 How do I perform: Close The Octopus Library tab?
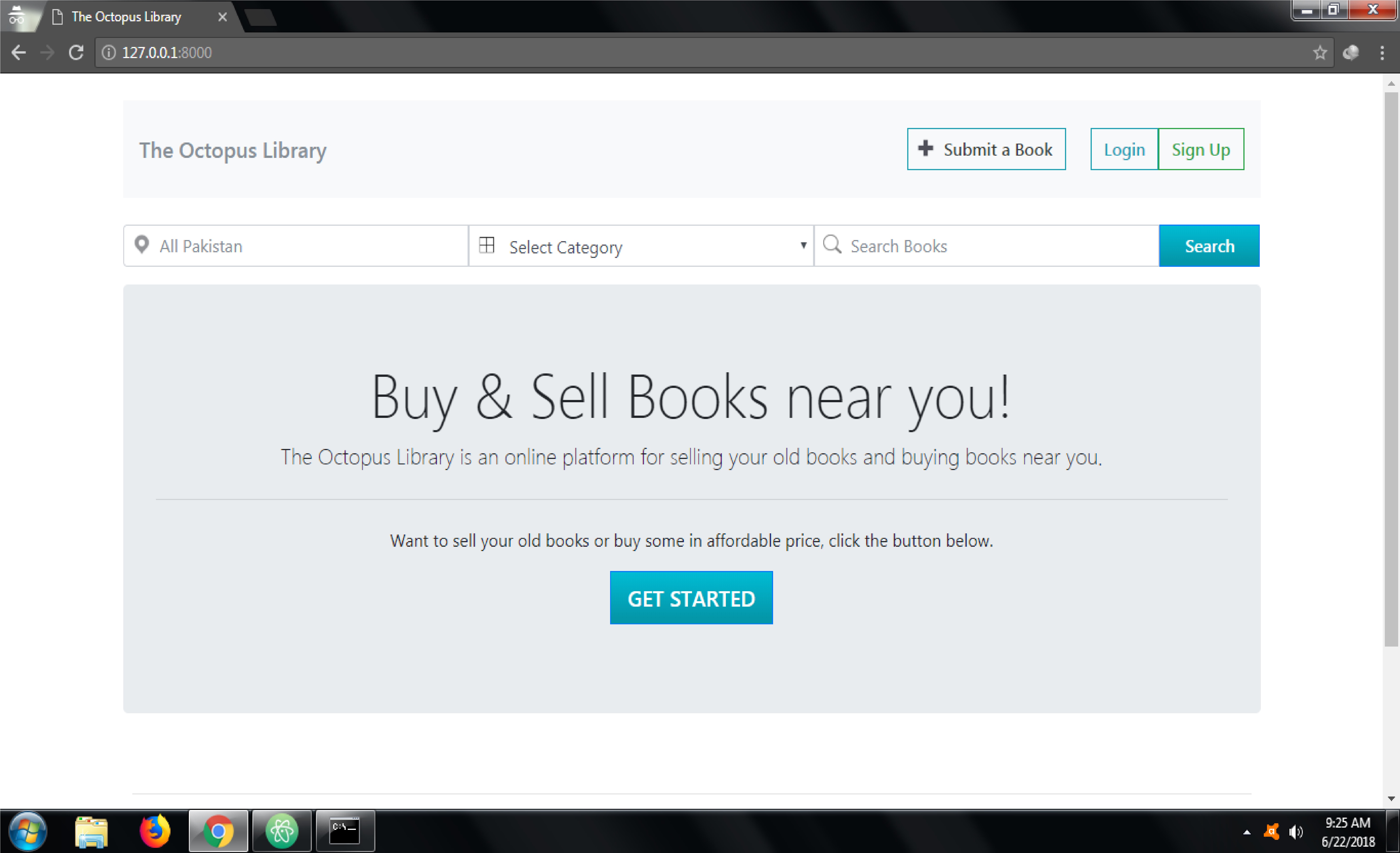pyautogui.click(x=222, y=17)
